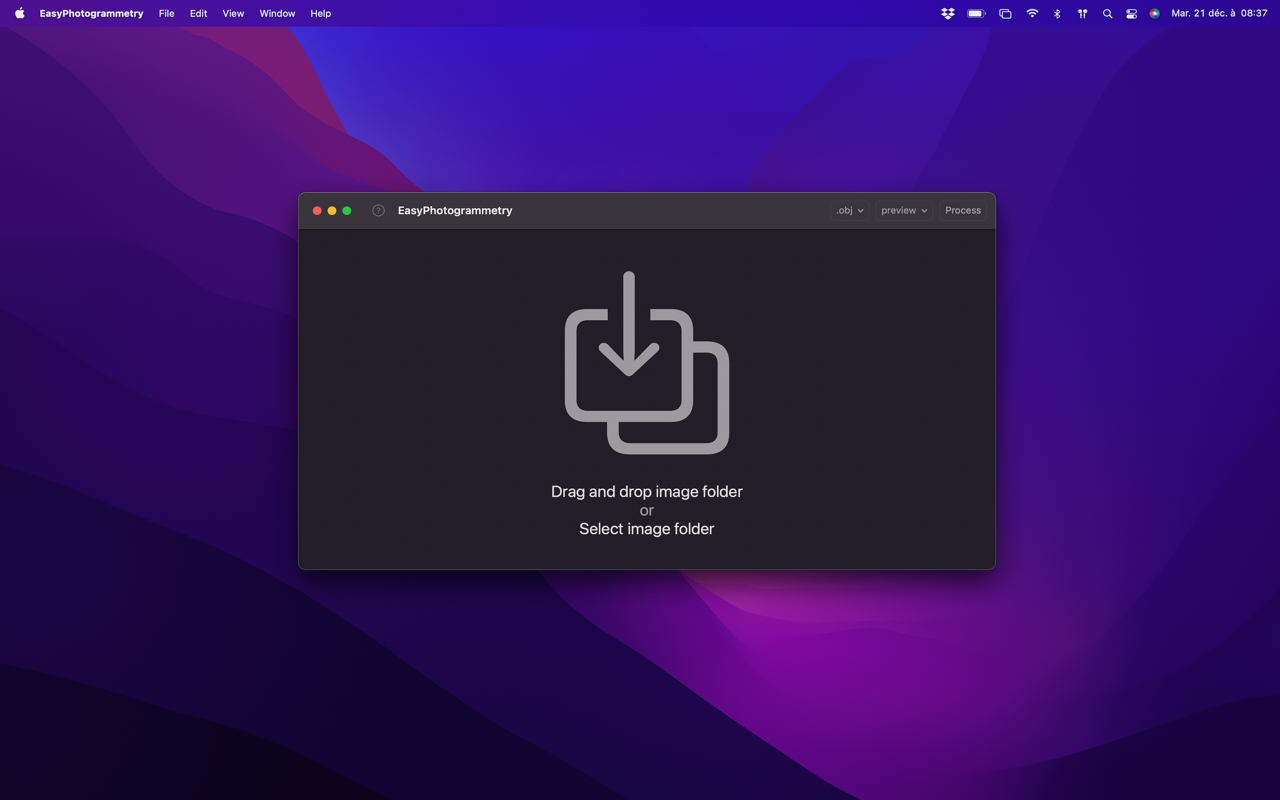Open the Apple menu
The image size is (1280, 800).
[x=19, y=14]
